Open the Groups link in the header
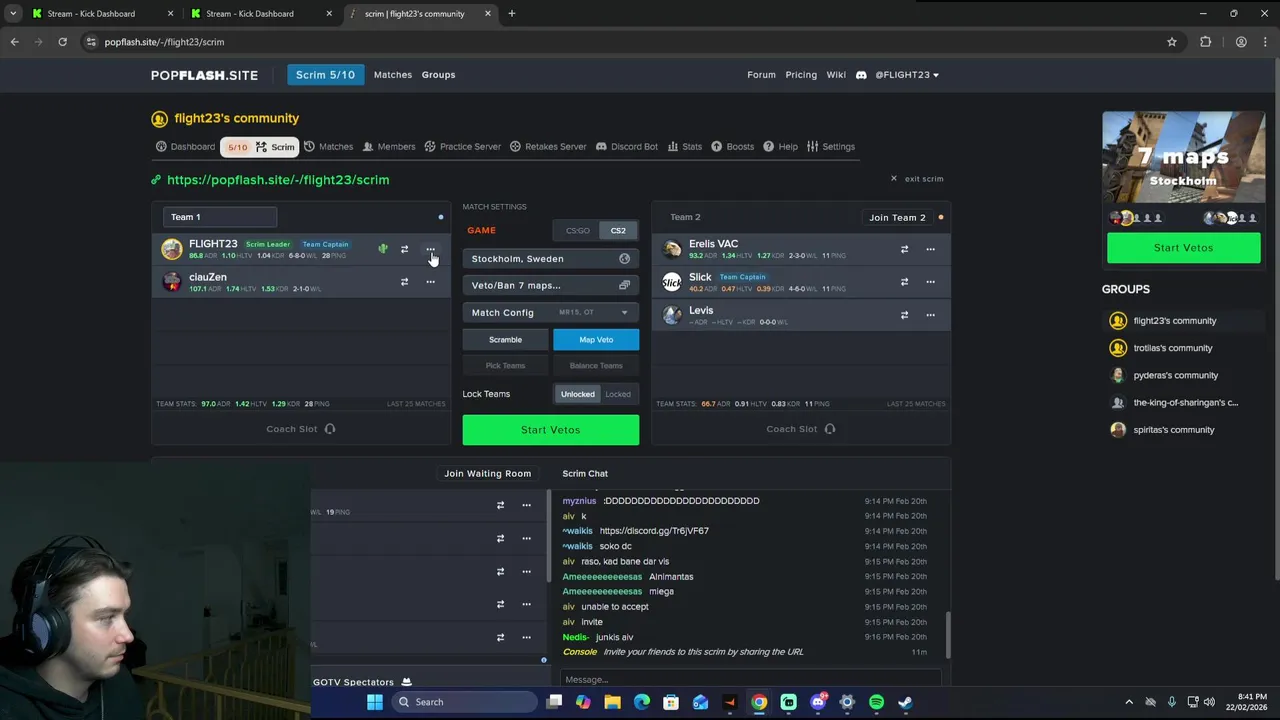This screenshot has height=720, width=1280. pyautogui.click(x=438, y=75)
